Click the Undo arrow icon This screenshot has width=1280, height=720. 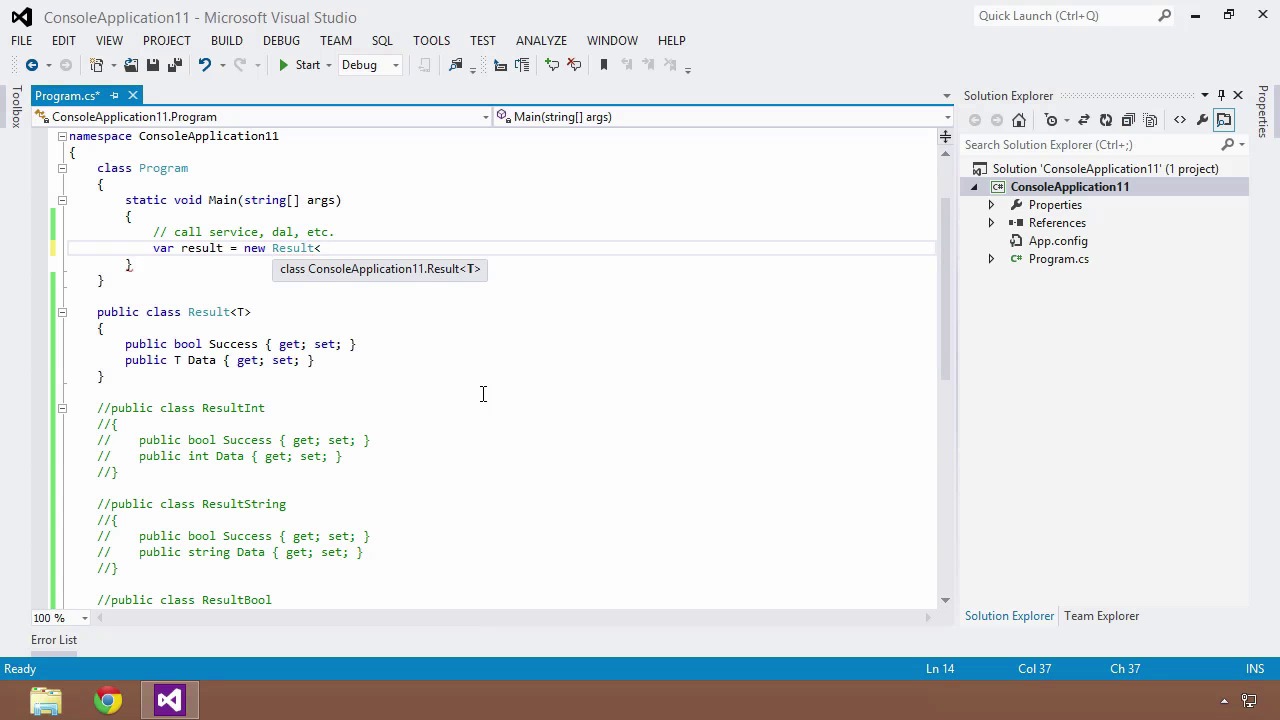[204, 65]
